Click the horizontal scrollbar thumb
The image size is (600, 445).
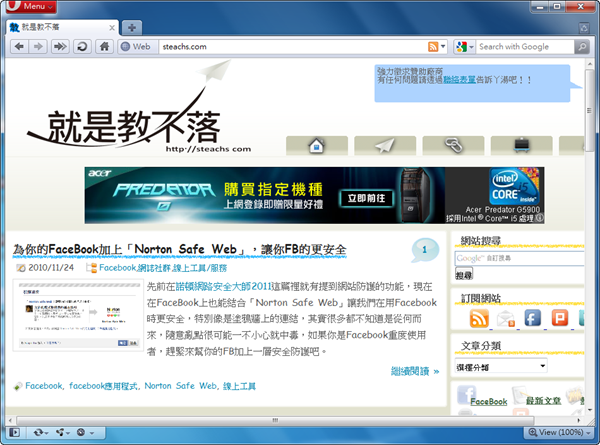275,421
